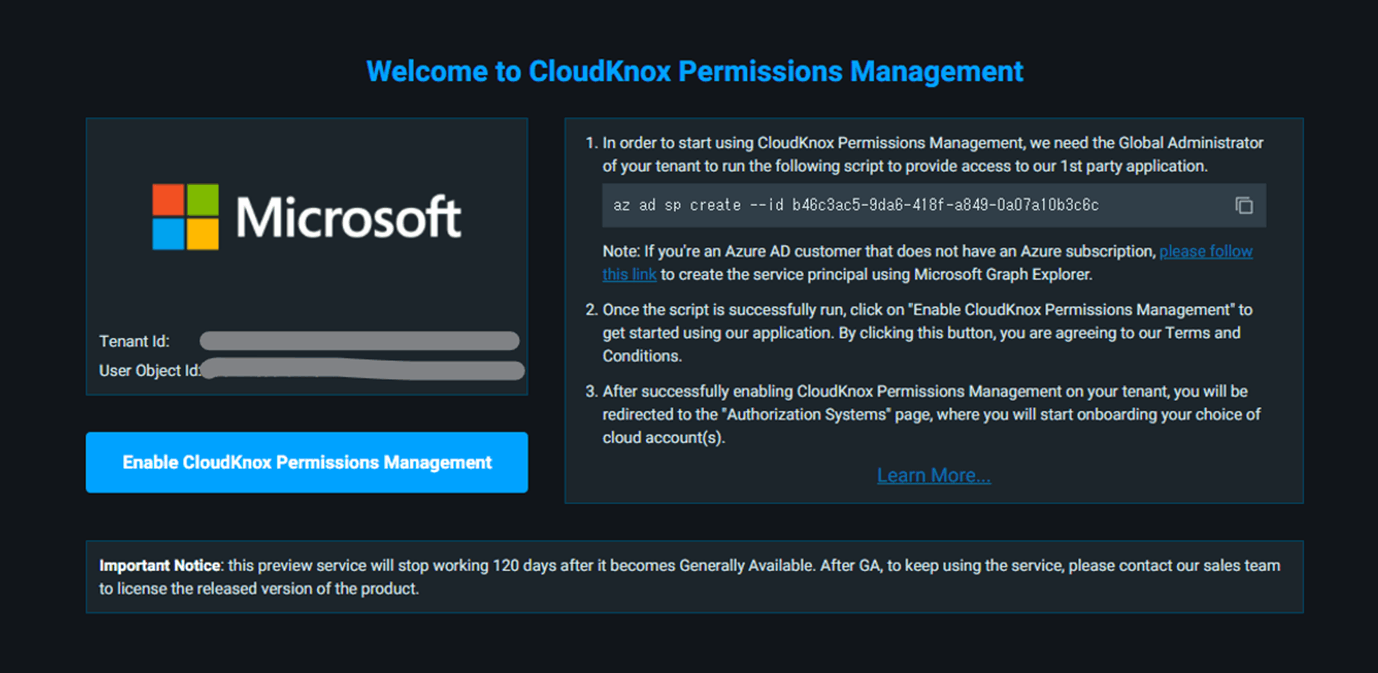Click the "After successfully enabling" step text
The width and height of the screenshot is (1378, 673).
point(931,415)
